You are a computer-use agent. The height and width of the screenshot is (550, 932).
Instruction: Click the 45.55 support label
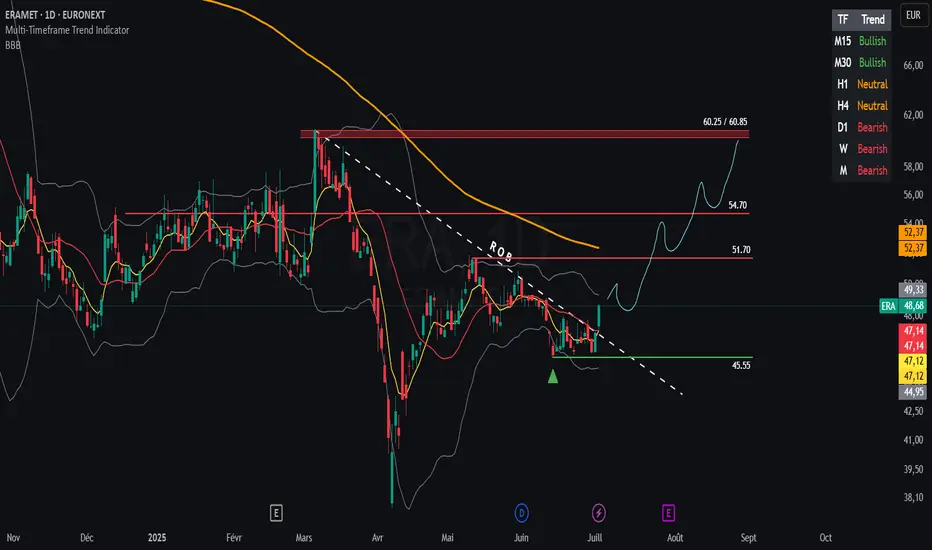point(741,366)
